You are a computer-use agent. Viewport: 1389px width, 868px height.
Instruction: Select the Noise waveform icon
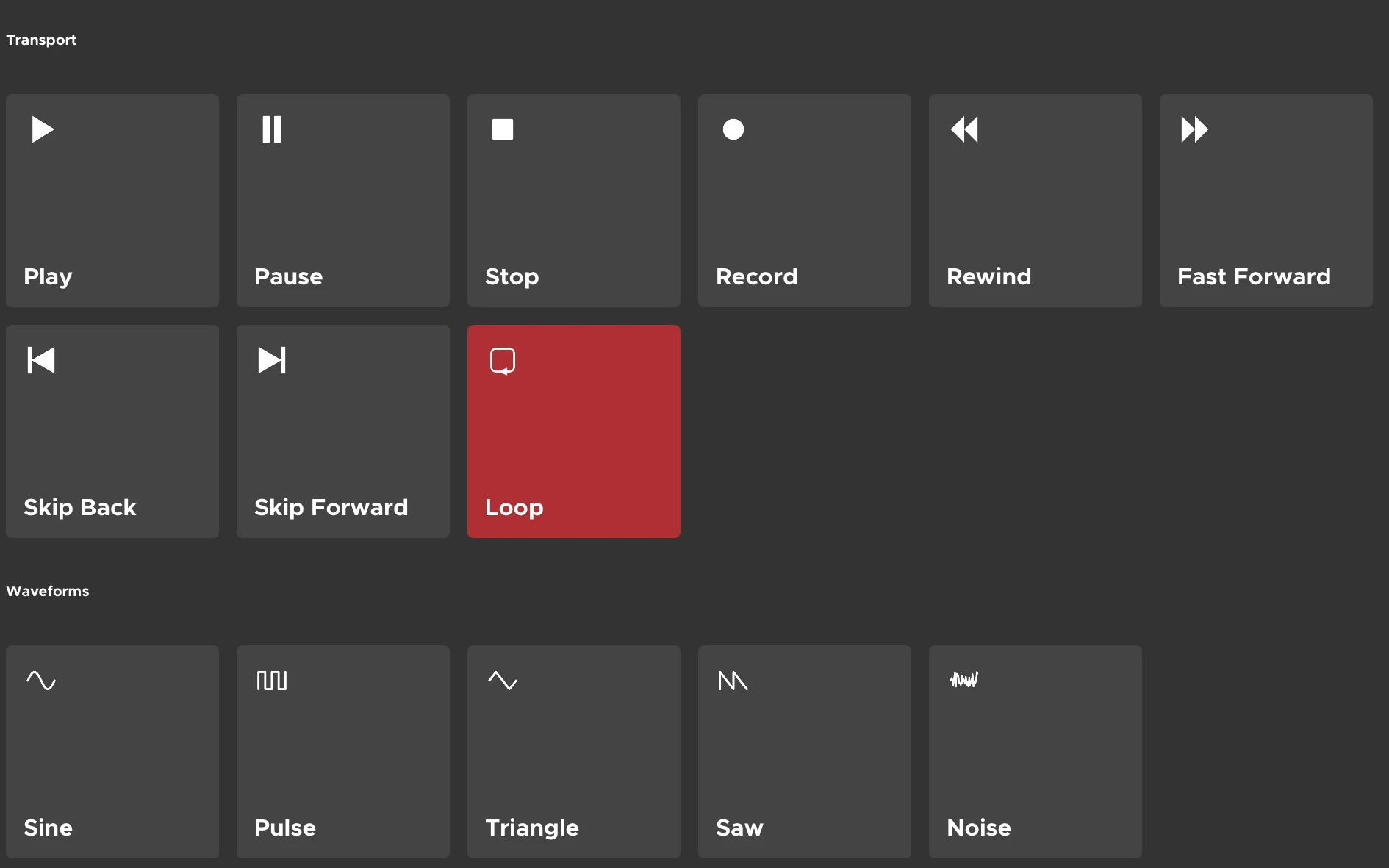tap(964, 680)
